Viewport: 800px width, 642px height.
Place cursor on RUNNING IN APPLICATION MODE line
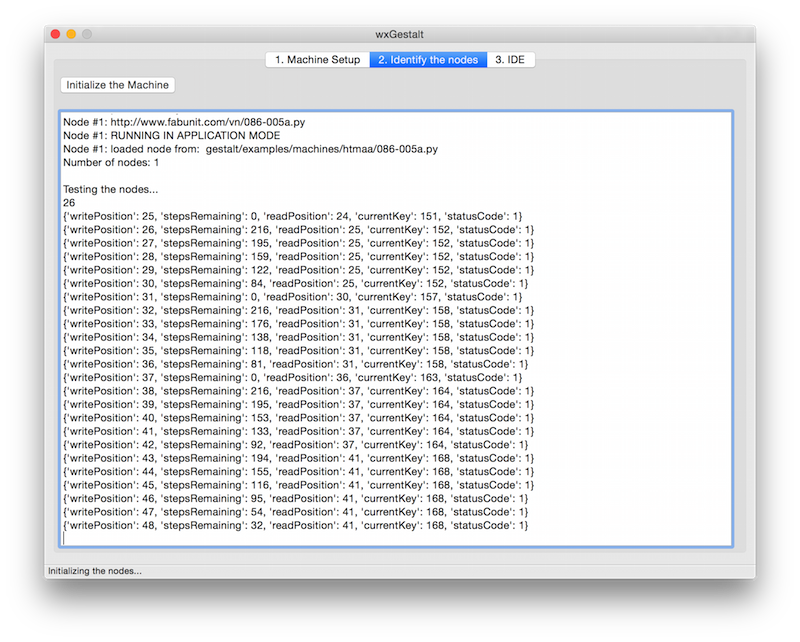click(171, 135)
